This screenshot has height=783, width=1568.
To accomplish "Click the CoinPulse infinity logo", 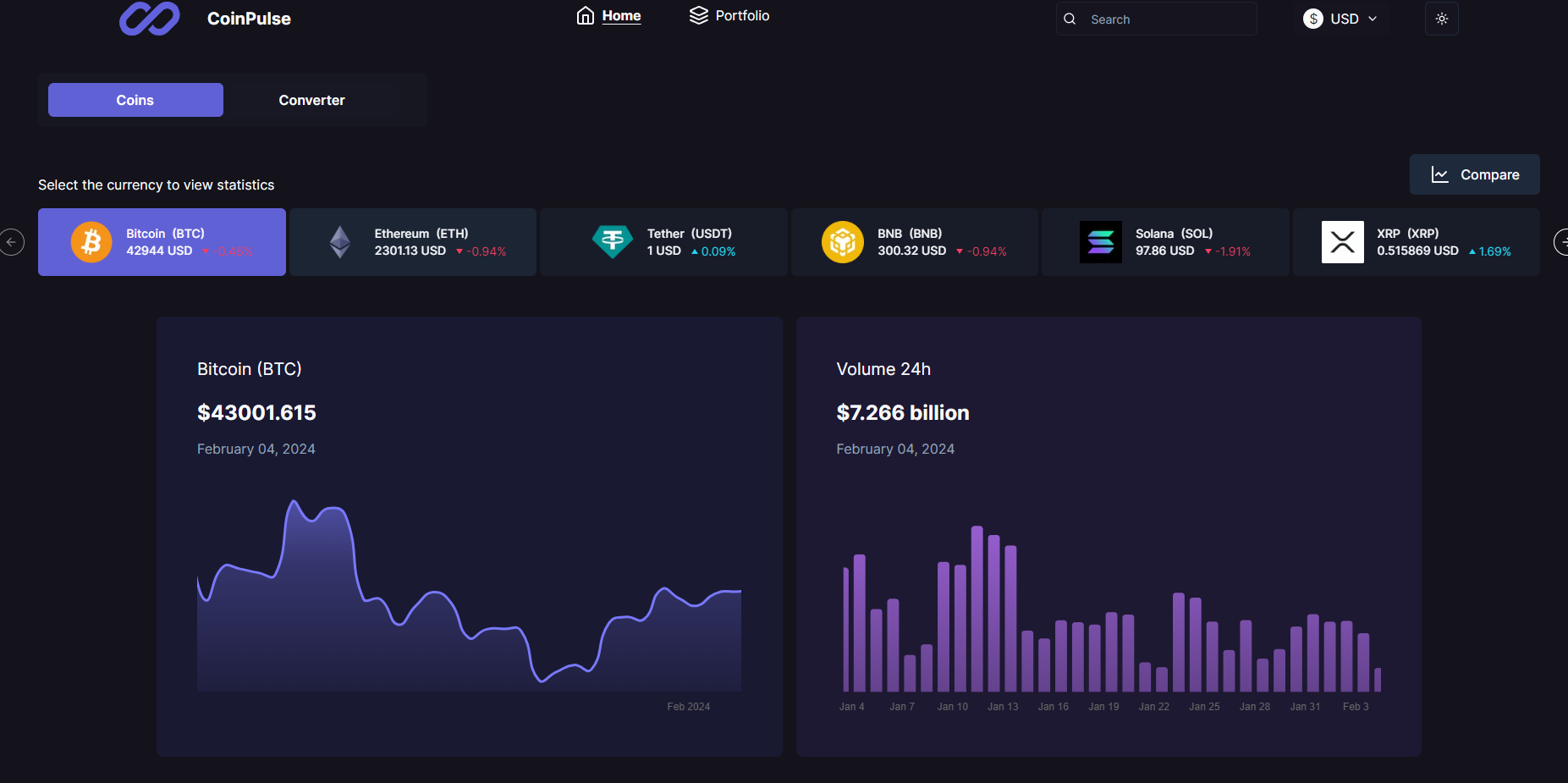I will pos(149,18).
